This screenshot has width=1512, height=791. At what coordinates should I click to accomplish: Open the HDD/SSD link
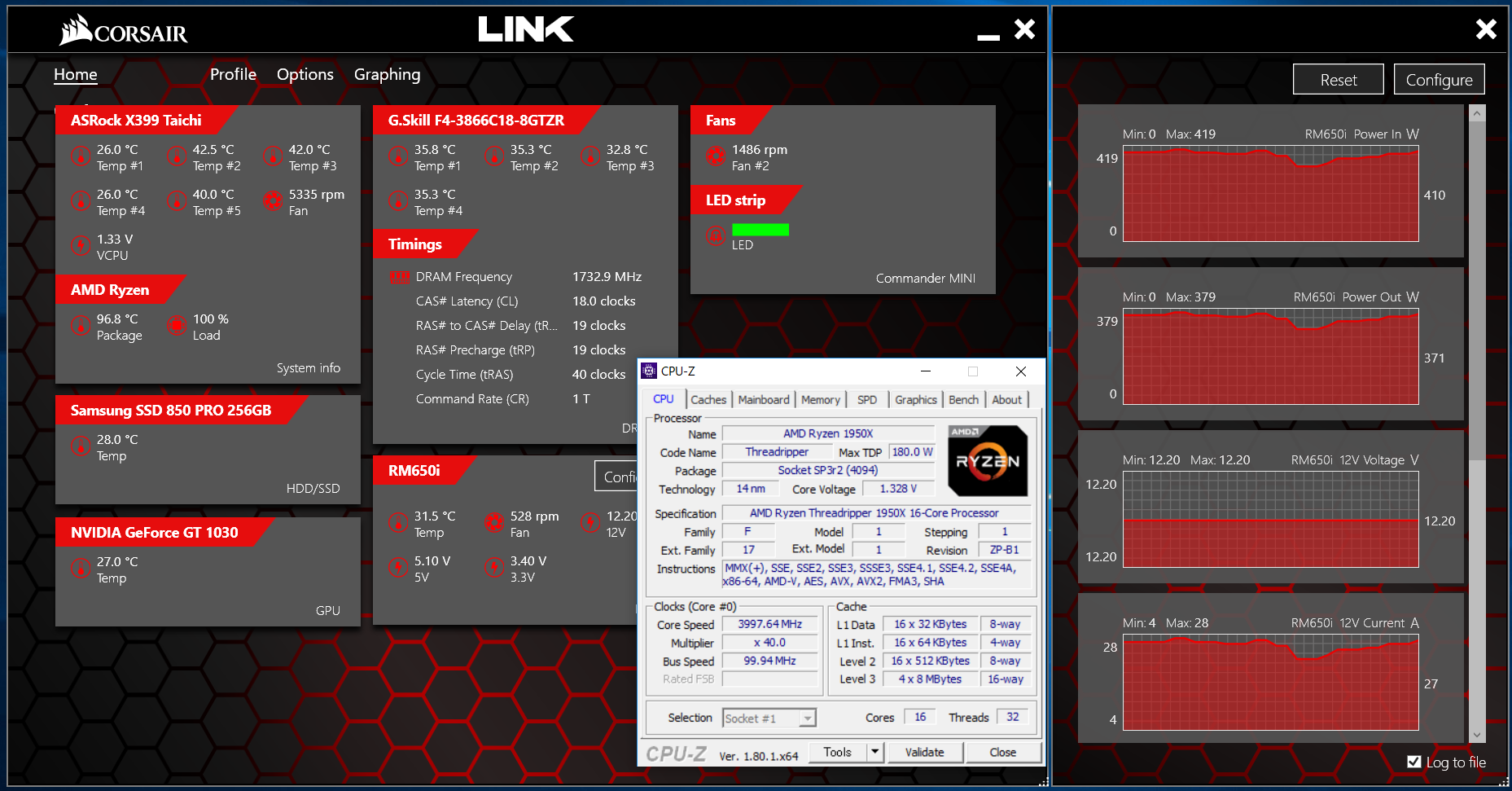(x=313, y=488)
